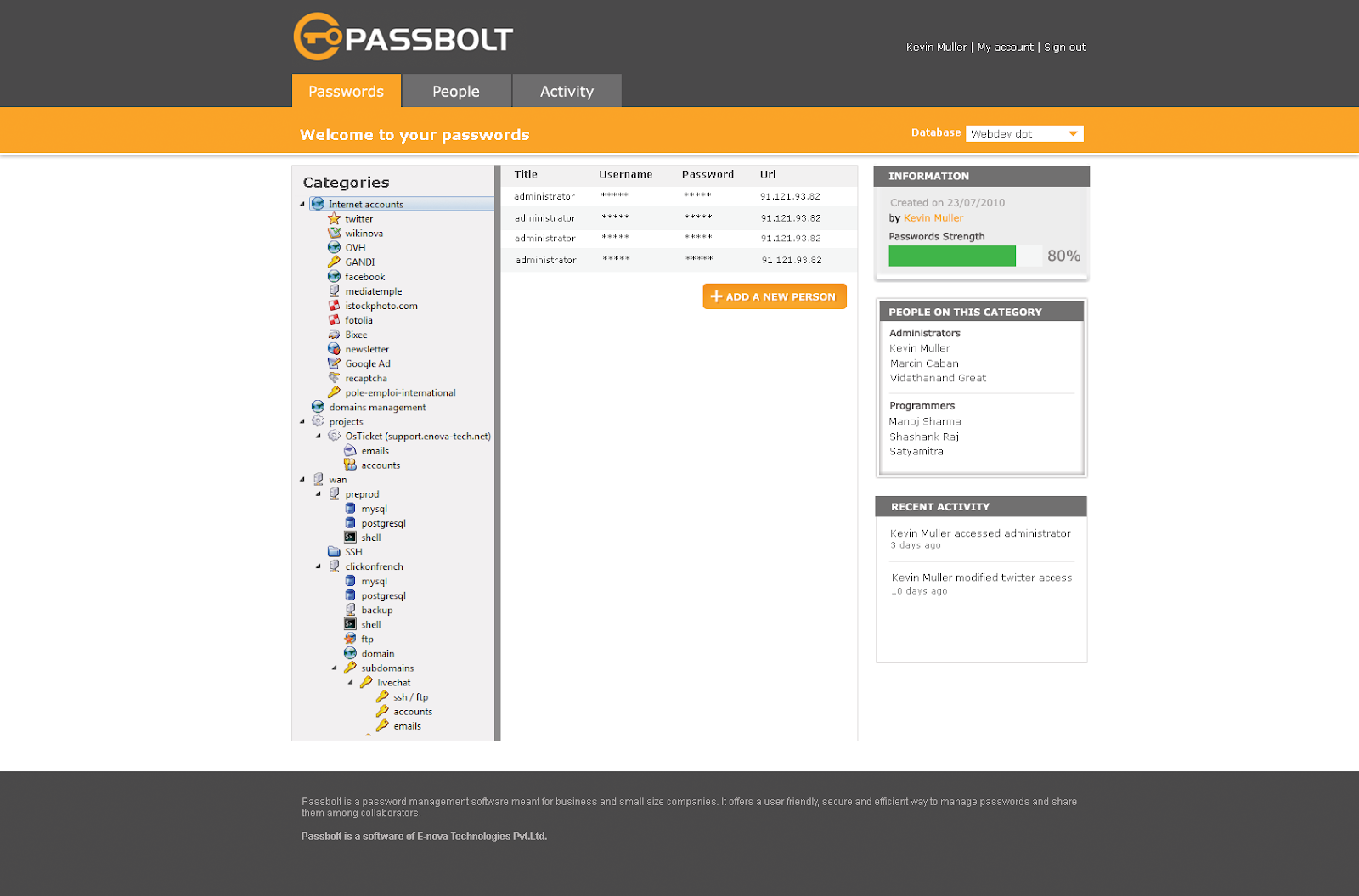The height and width of the screenshot is (896, 1359).
Task: Open the My account link
Action: tap(1006, 47)
